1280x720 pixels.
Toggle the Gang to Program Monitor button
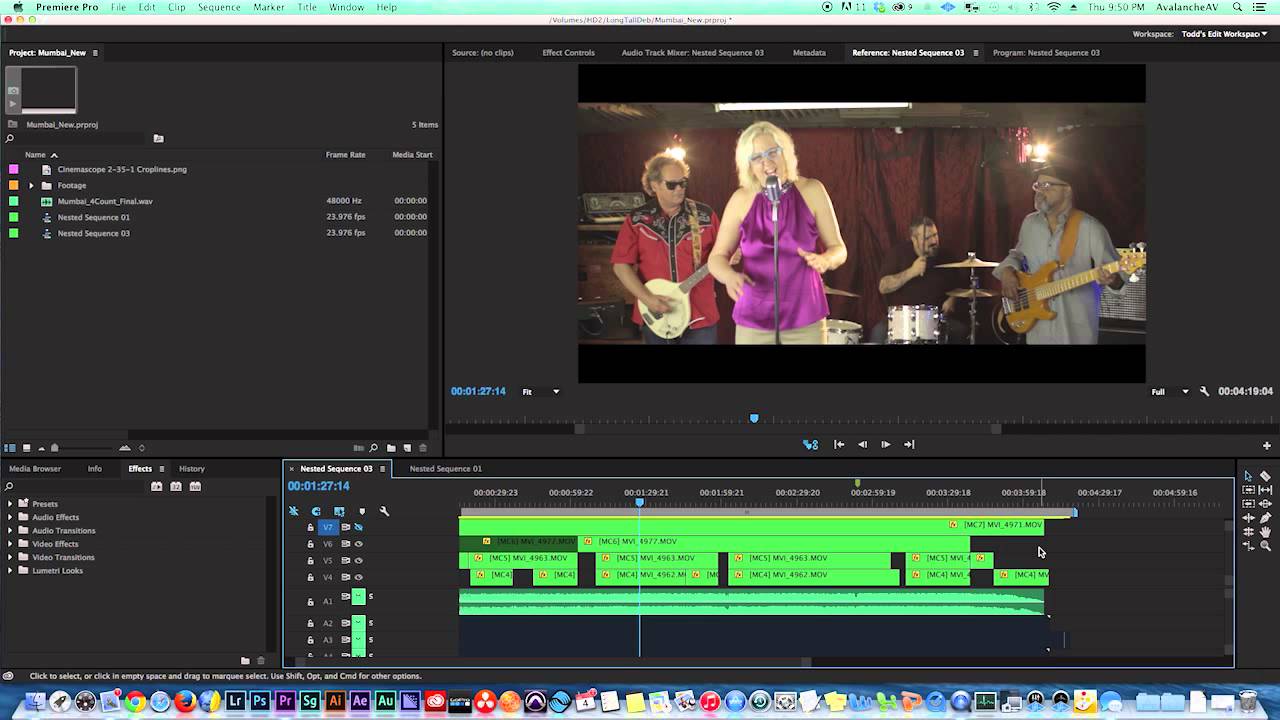click(x=810, y=444)
